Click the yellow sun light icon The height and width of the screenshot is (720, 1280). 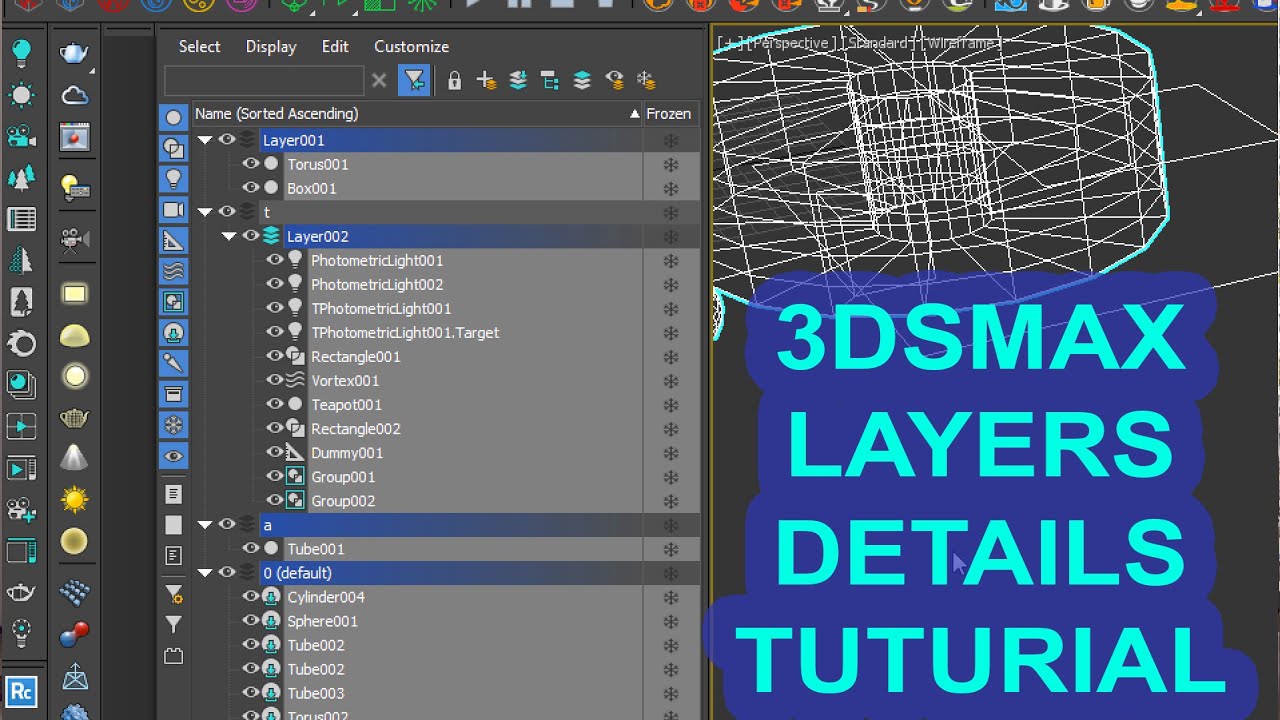pyautogui.click(x=74, y=499)
